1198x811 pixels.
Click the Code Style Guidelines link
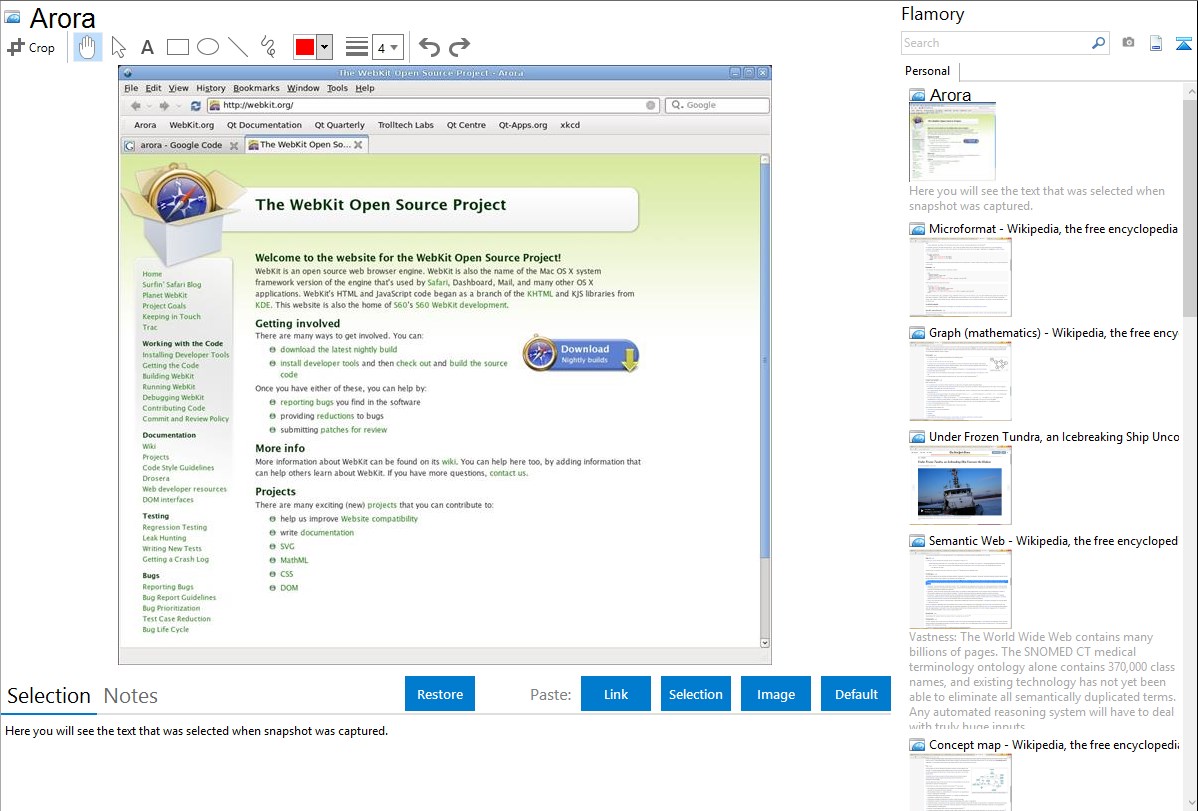point(178,468)
